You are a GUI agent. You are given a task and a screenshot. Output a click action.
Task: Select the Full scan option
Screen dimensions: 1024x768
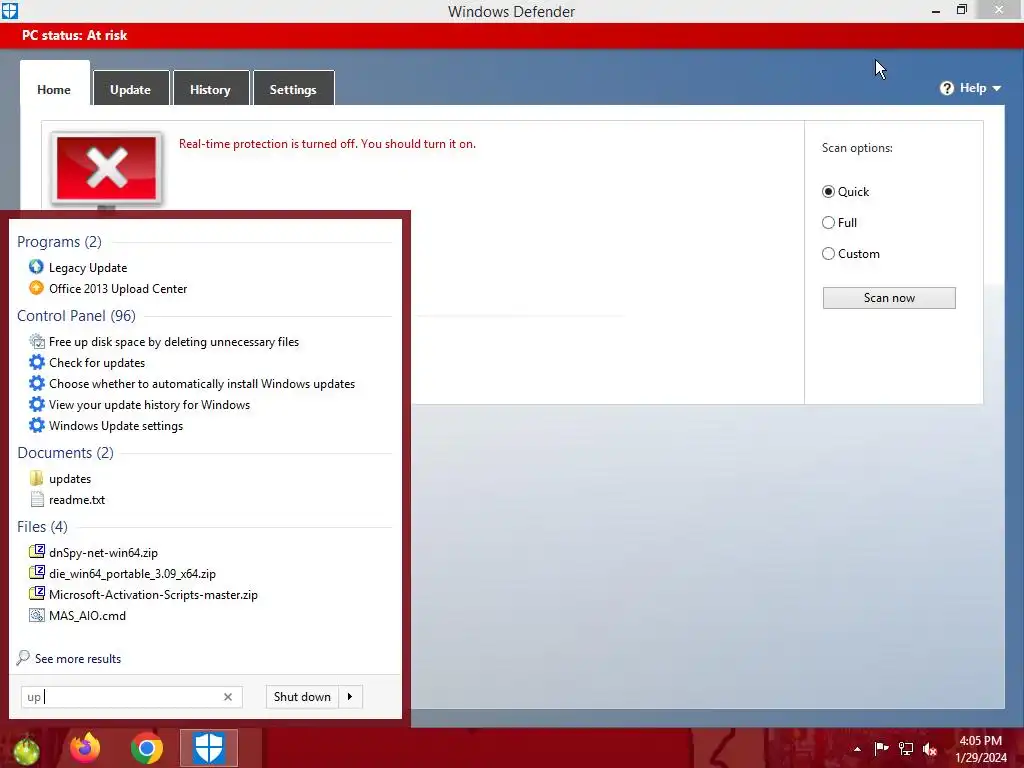coord(839,223)
